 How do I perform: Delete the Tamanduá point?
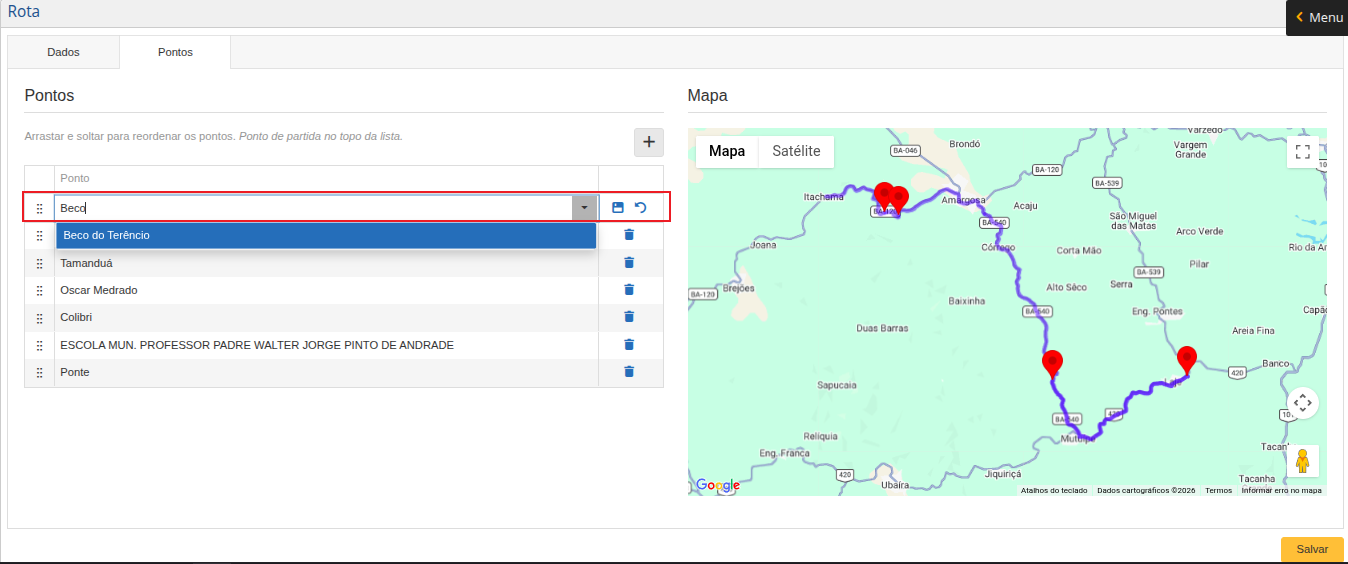point(629,263)
